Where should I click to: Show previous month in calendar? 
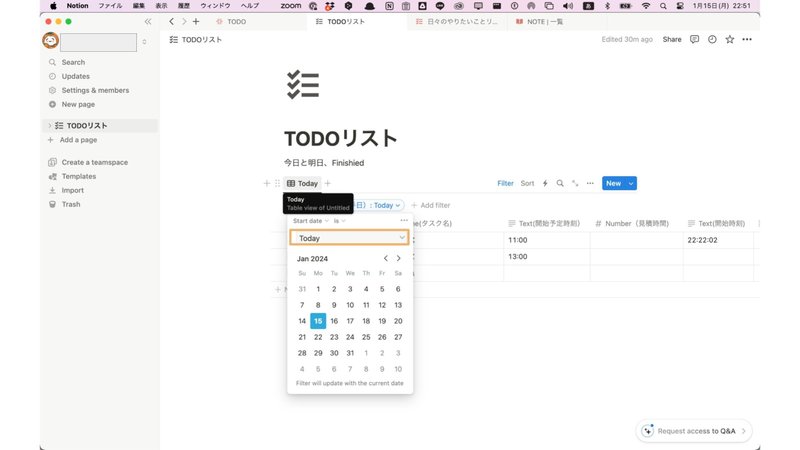(386, 258)
